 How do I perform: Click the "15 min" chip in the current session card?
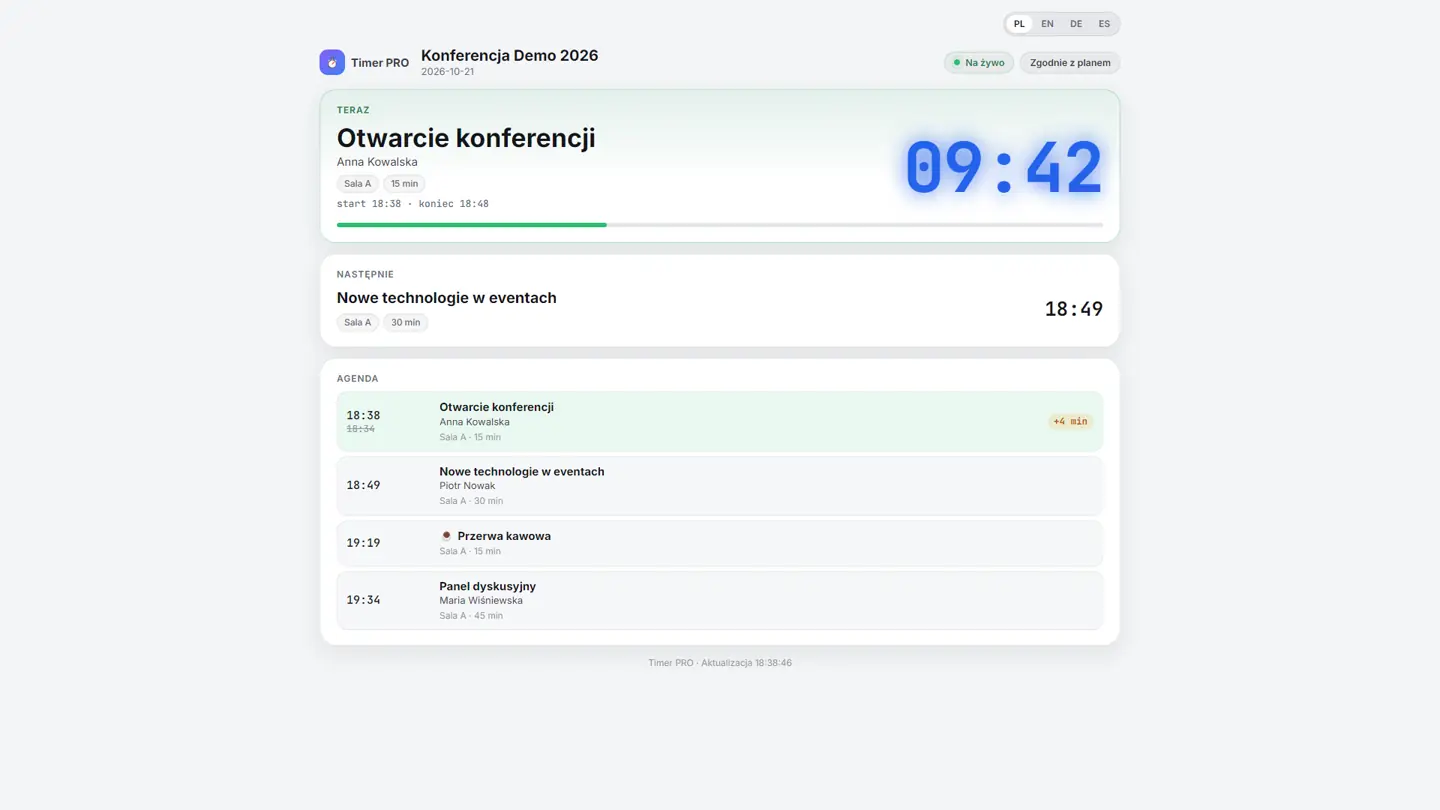point(404,184)
